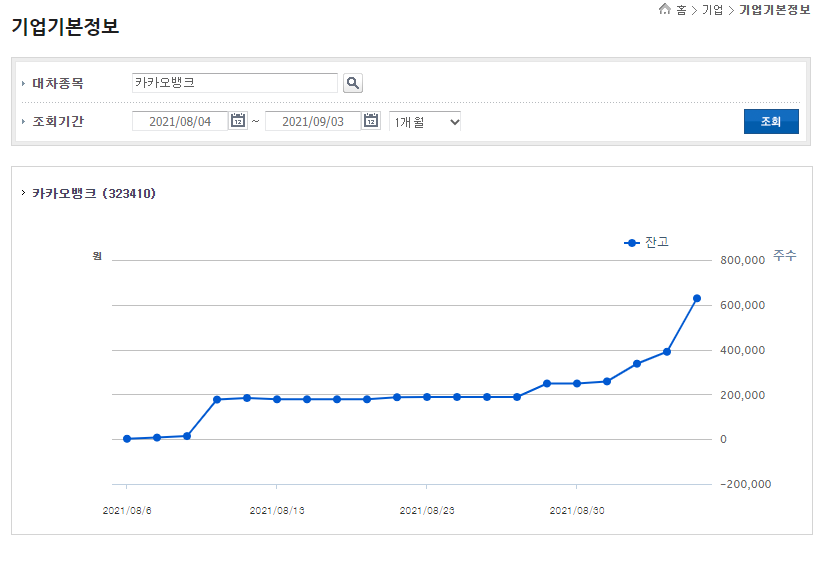Click the chart data point just below 400,000
Viewport: 814px width, 567px height.
[x=667, y=352]
